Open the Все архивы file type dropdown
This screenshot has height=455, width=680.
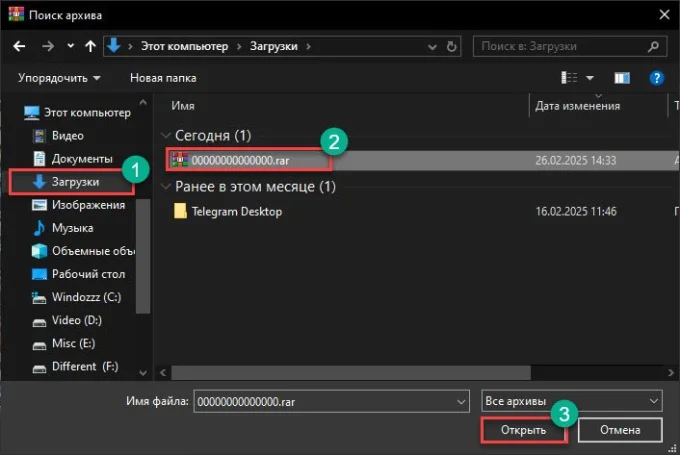(x=572, y=401)
